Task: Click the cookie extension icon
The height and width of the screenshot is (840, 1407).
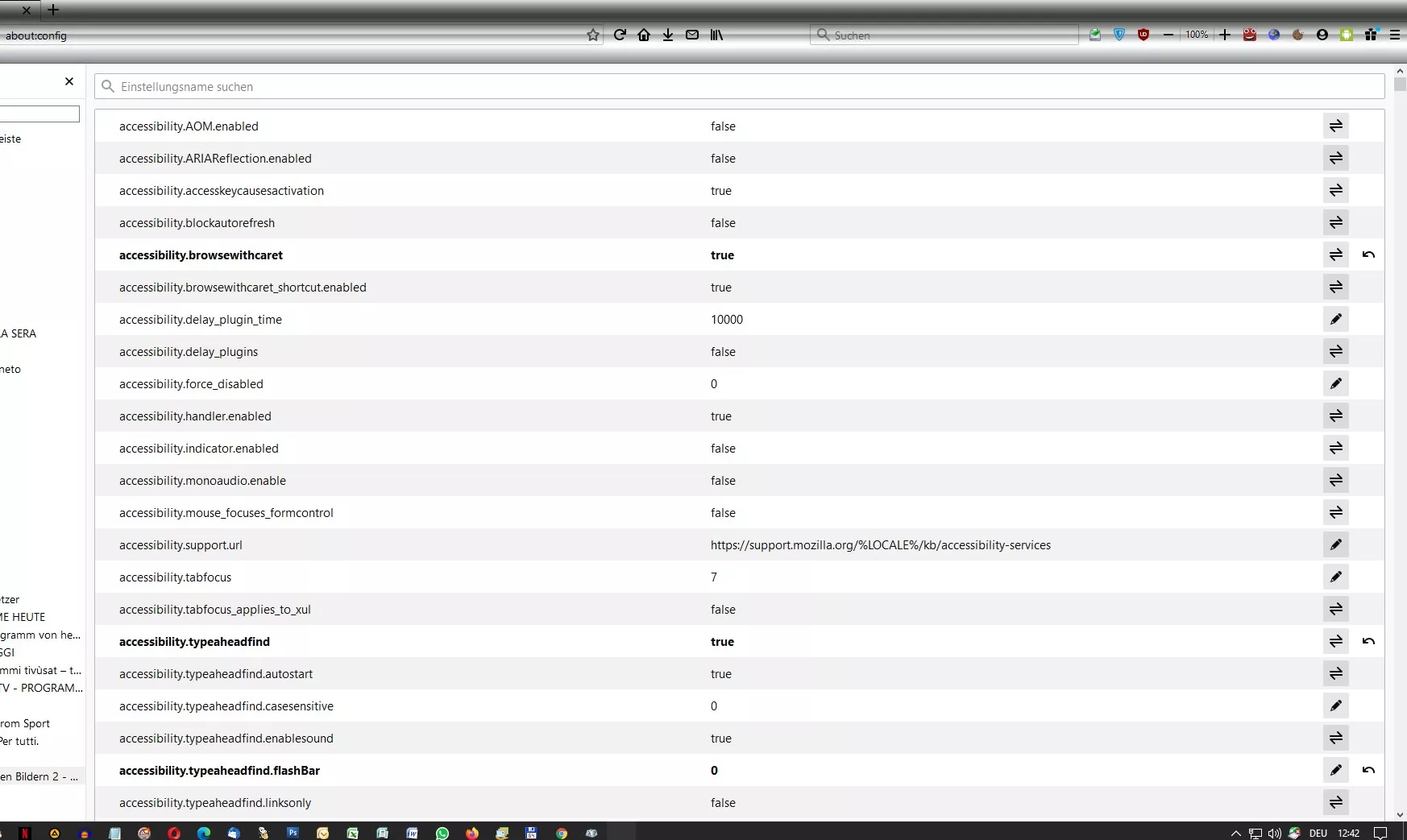Action: pyautogui.click(x=1298, y=35)
